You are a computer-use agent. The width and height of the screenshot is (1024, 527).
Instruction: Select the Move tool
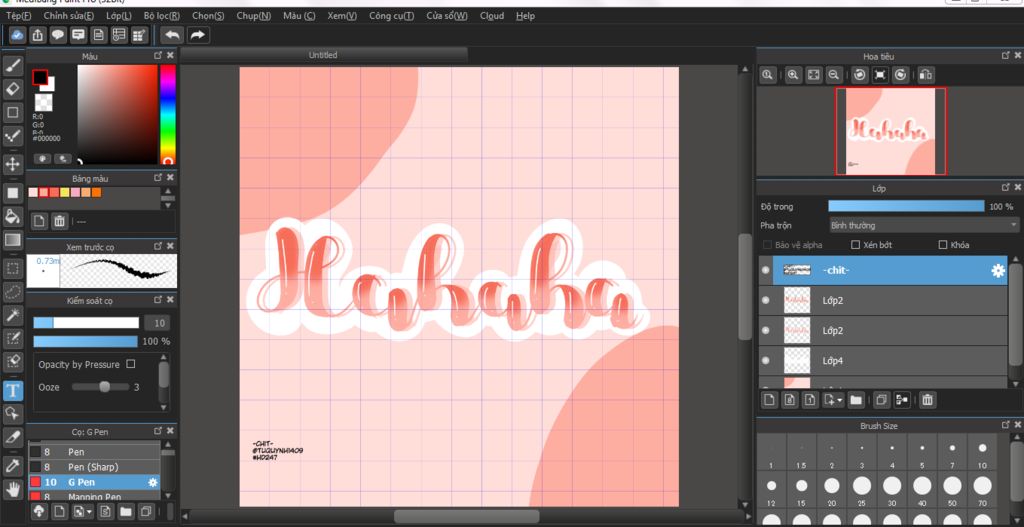point(12,163)
